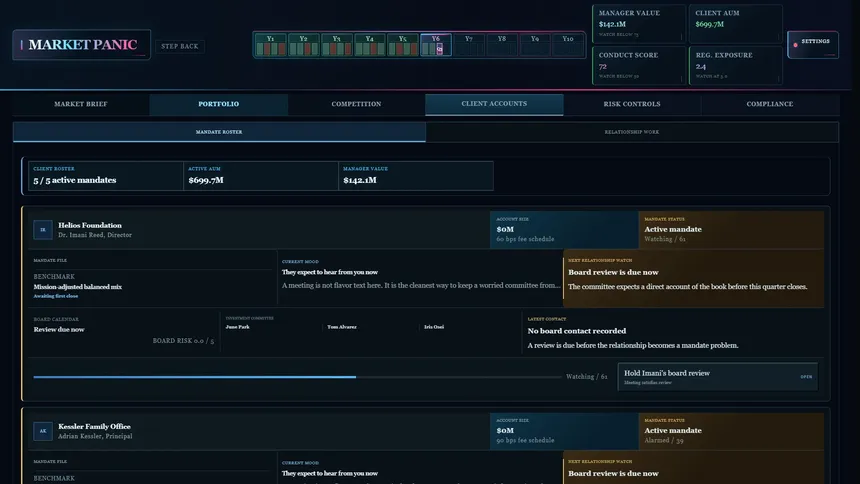860x484 pixels.
Task: Switch to Portfolio tab
Action: (x=218, y=104)
